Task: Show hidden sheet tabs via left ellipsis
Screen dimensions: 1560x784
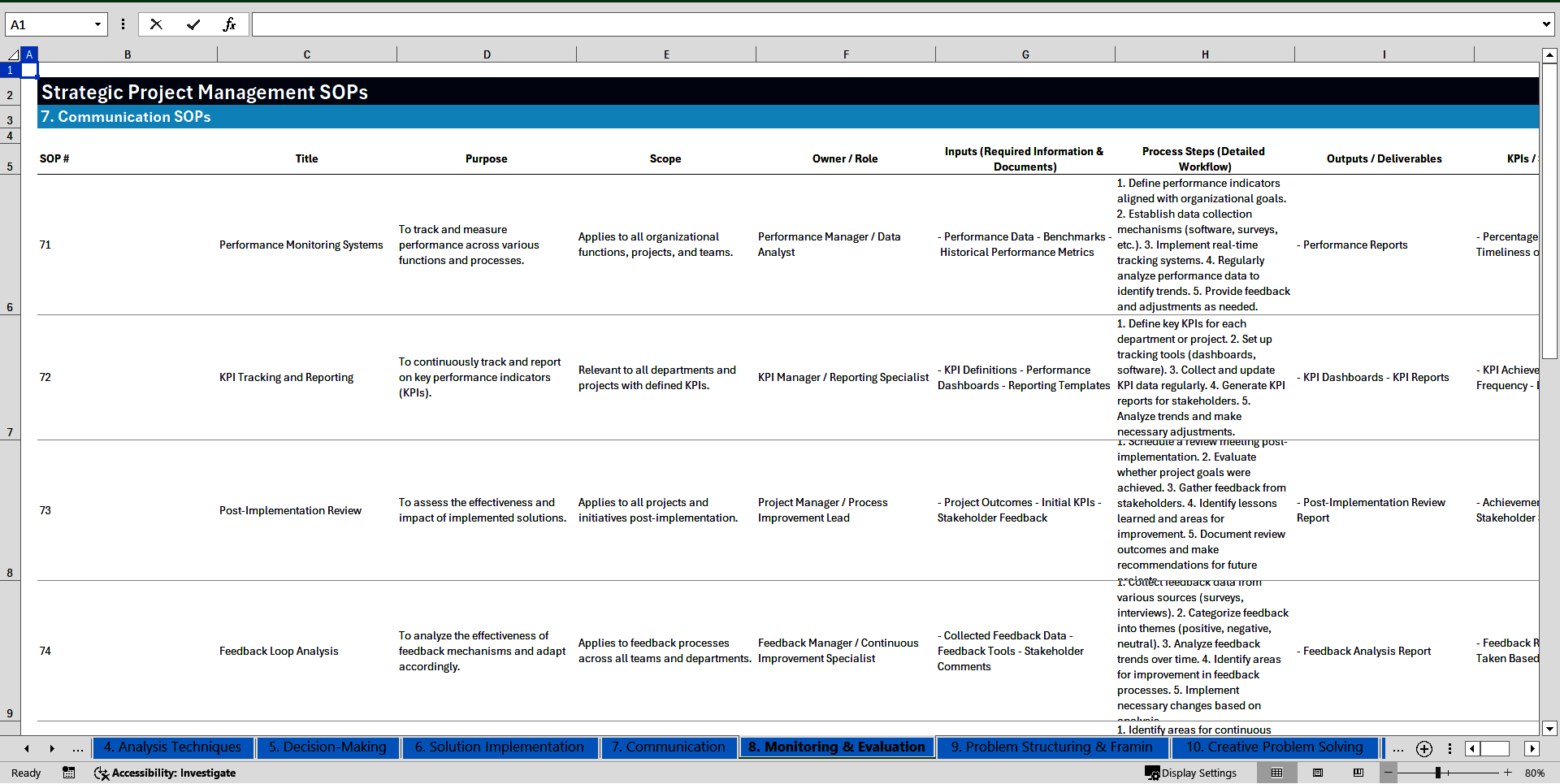Action: [x=78, y=748]
